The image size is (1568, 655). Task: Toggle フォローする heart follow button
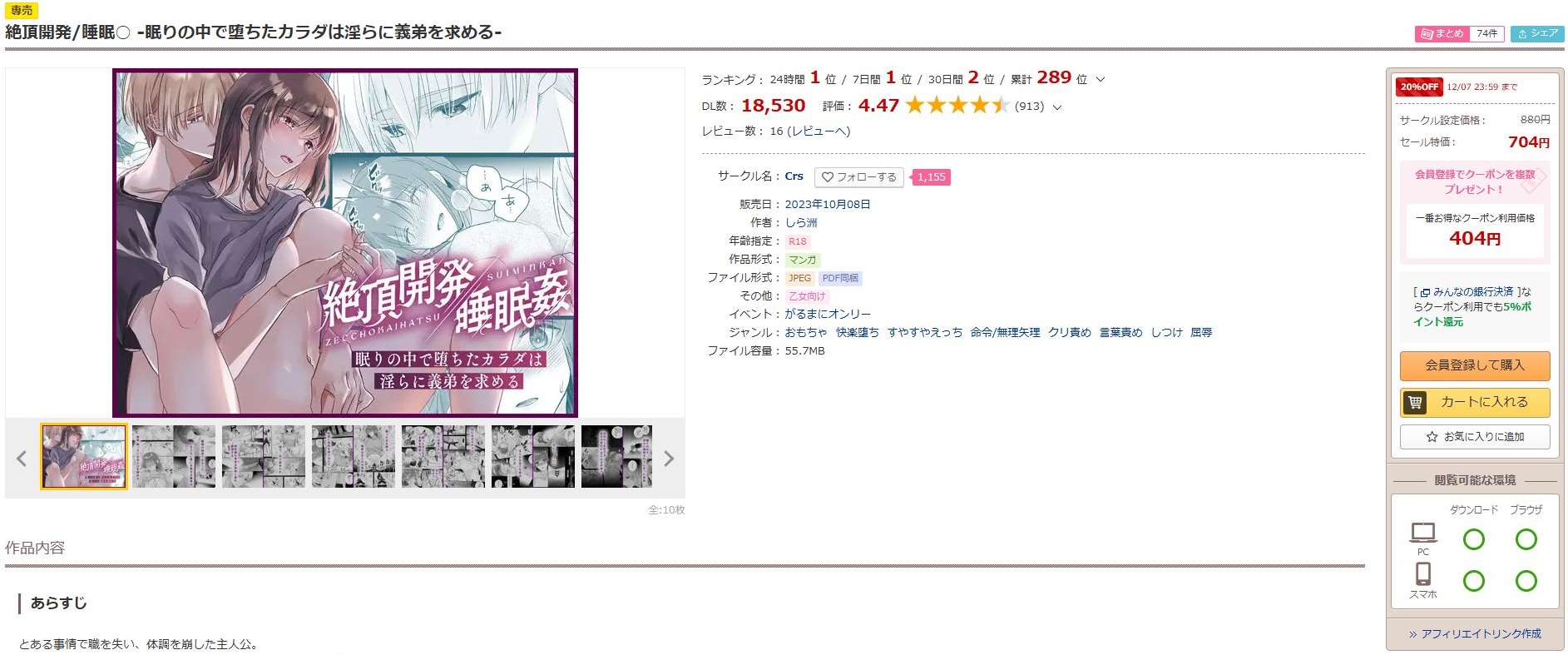coord(860,177)
